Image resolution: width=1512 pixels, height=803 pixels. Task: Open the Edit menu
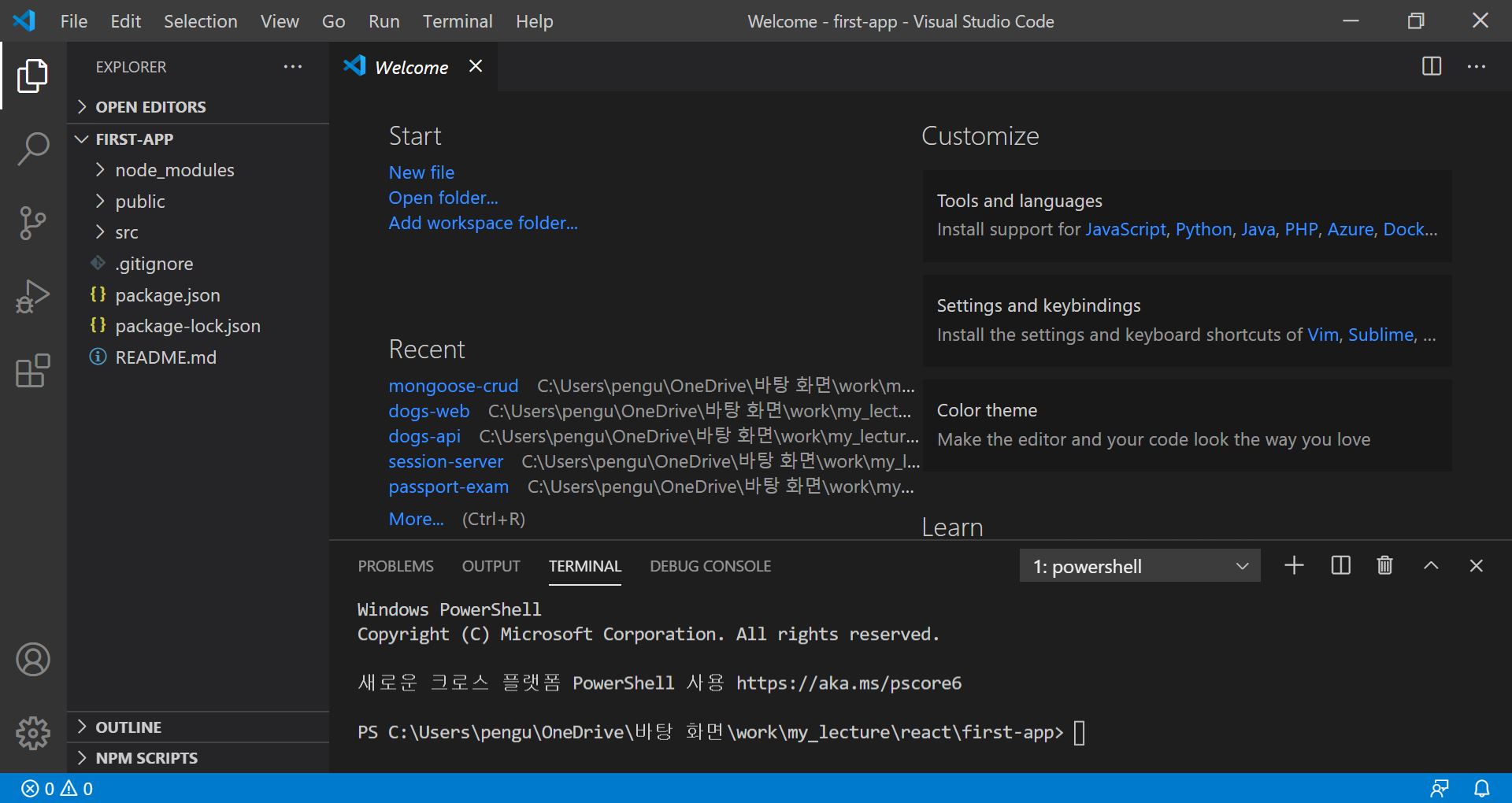click(126, 21)
